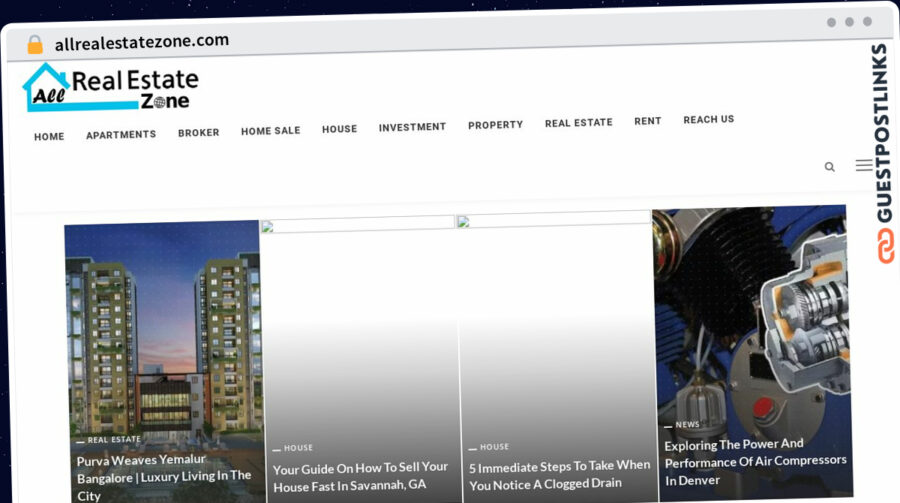The height and width of the screenshot is (503, 900).
Task: Open the Apartments menu item
Action: [121, 134]
